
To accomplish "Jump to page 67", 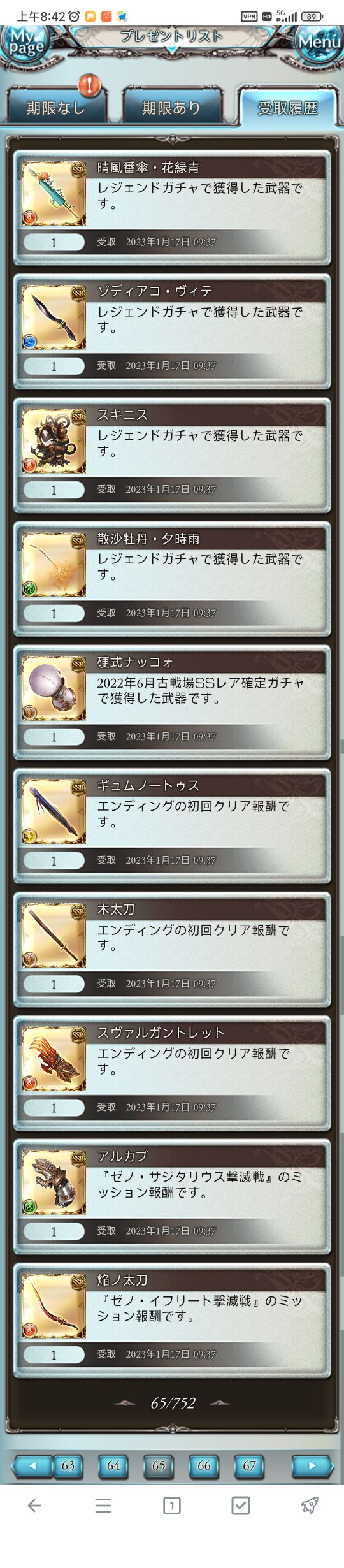I will [249, 1465].
